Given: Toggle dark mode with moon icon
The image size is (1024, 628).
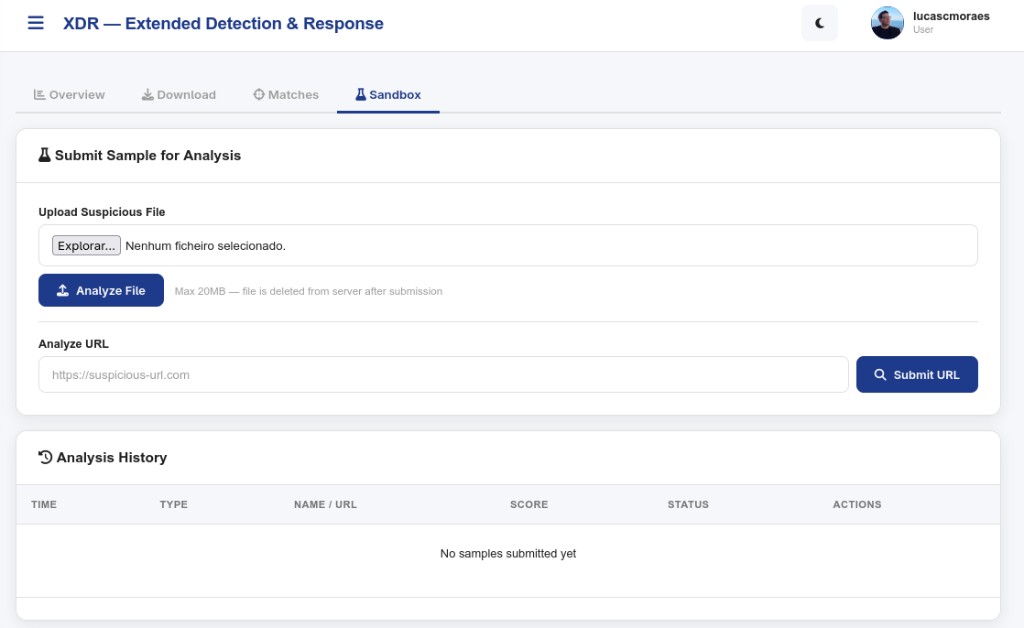Looking at the screenshot, I should click(819, 24).
